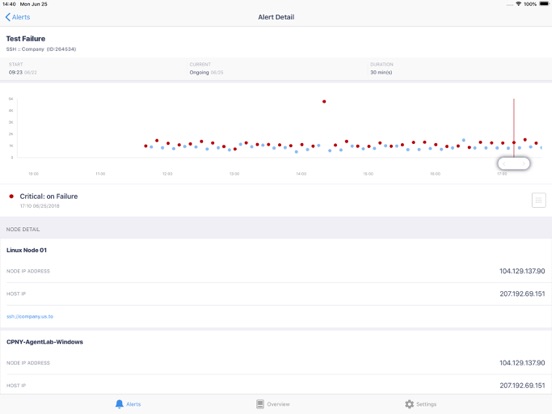Open the Alerts tab with the bell icon

coord(128,404)
